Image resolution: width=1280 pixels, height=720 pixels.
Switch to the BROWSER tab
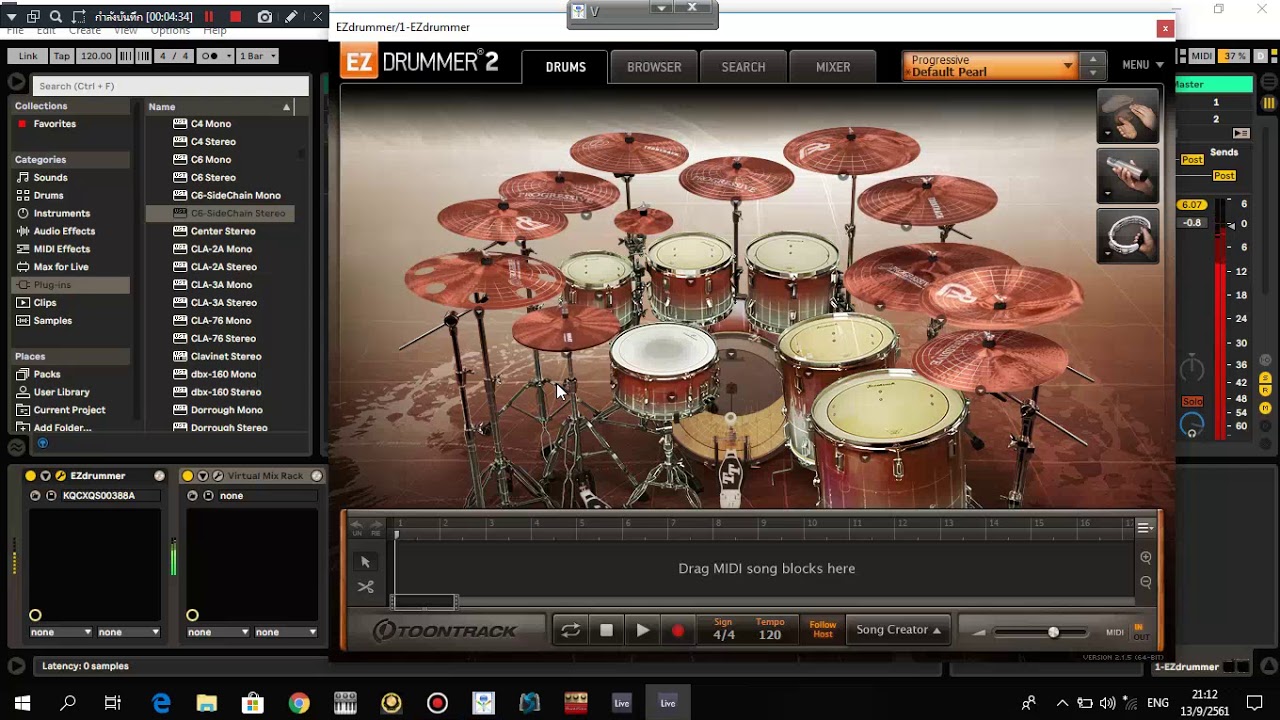(654, 67)
